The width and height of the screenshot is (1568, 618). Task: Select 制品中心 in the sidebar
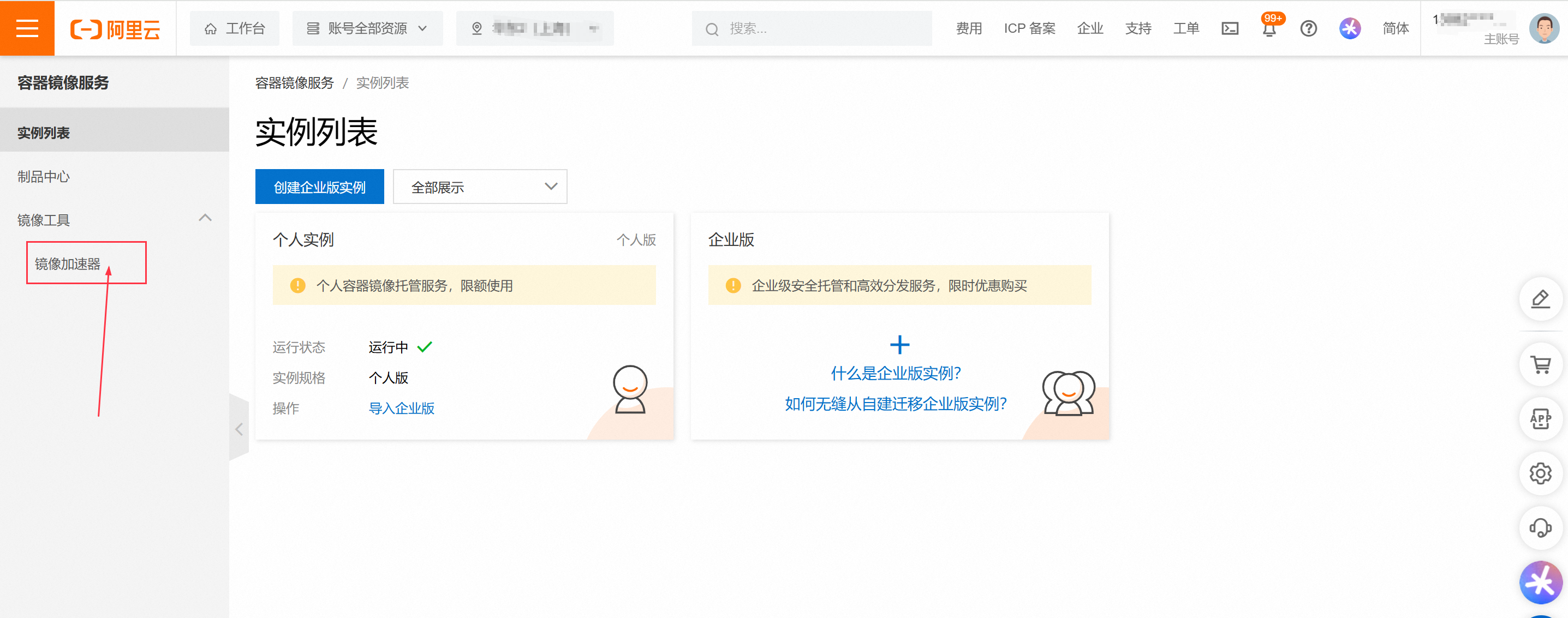[x=43, y=176]
